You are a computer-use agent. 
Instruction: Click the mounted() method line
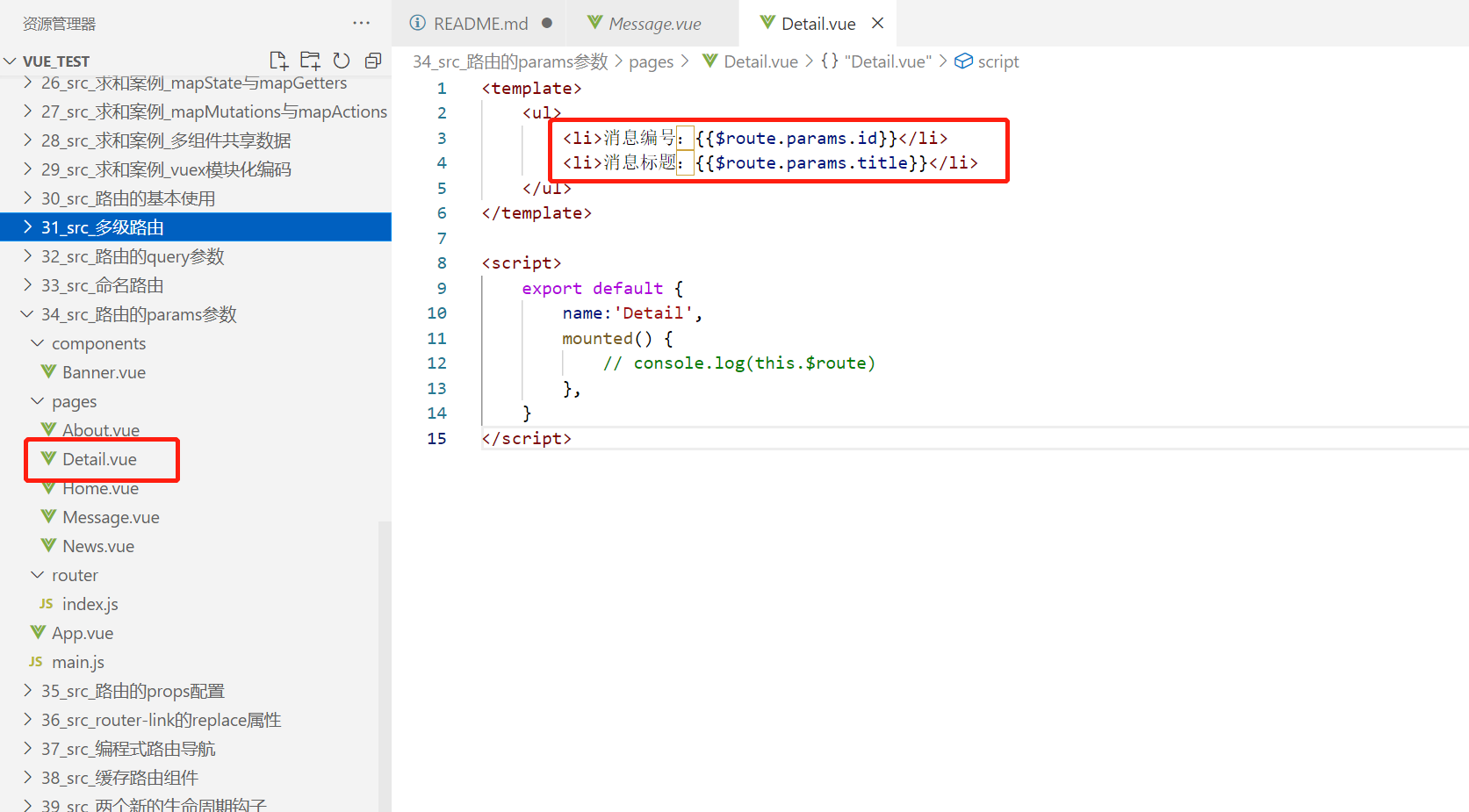617,339
